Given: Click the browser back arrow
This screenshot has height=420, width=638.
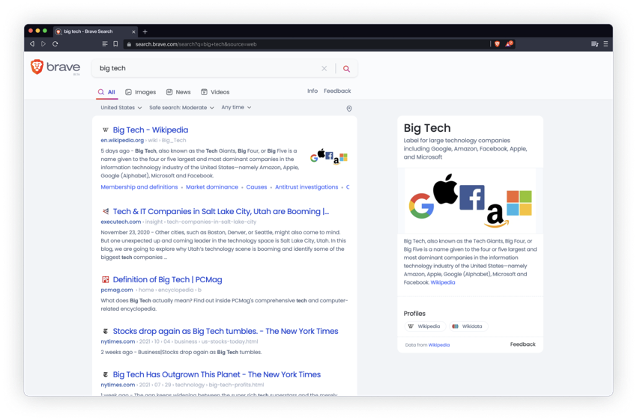Looking at the screenshot, I should [32, 44].
